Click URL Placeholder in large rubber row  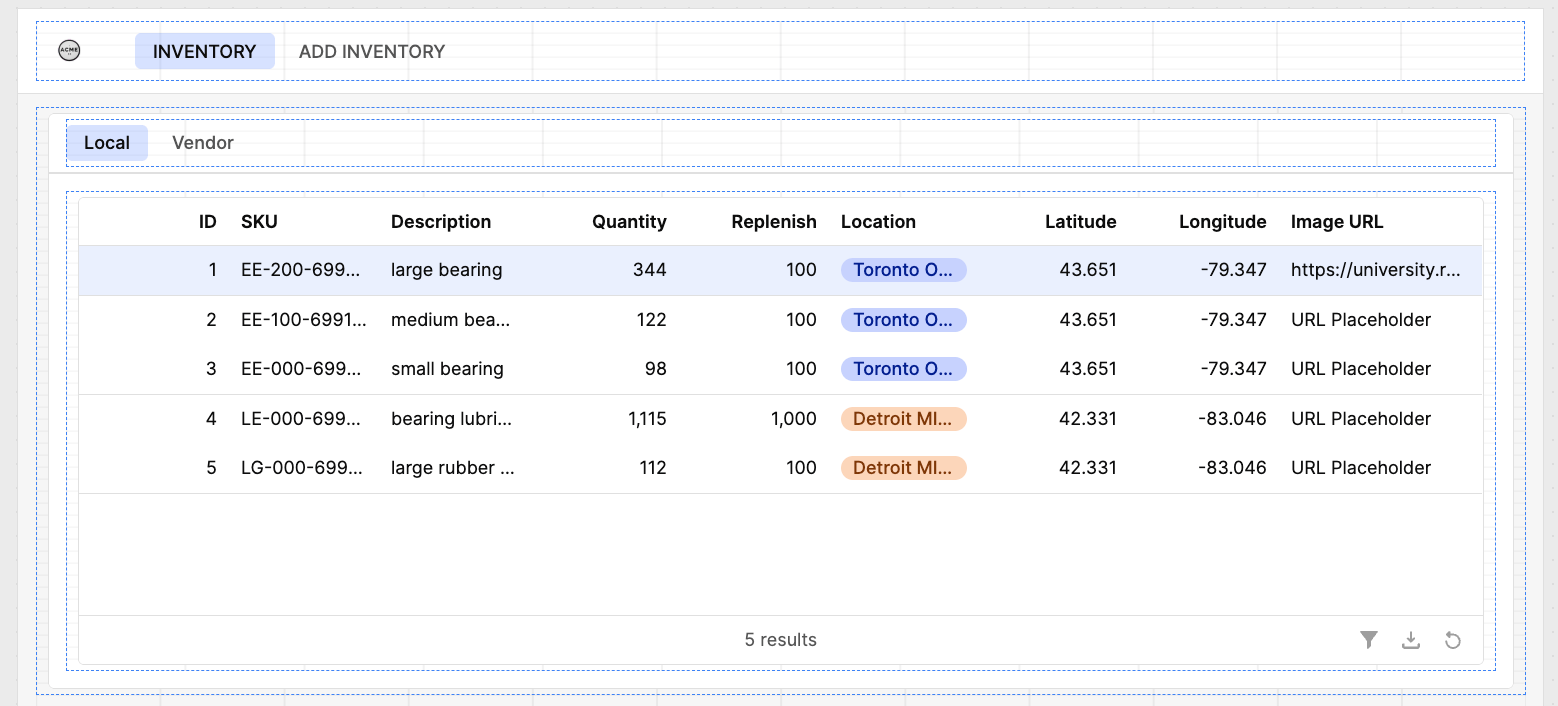point(1361,468)
